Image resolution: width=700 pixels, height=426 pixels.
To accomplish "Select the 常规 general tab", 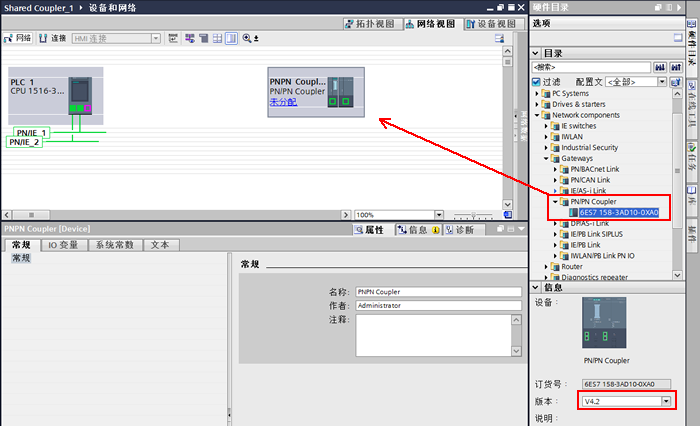I will pos(21,245).
